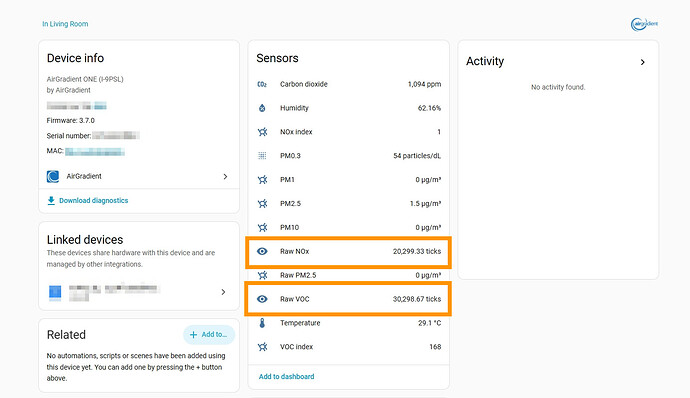Click the NOx index label
The height and width of the screenshot is (398, 690).
pyautogui.click(x=296, y=132)
